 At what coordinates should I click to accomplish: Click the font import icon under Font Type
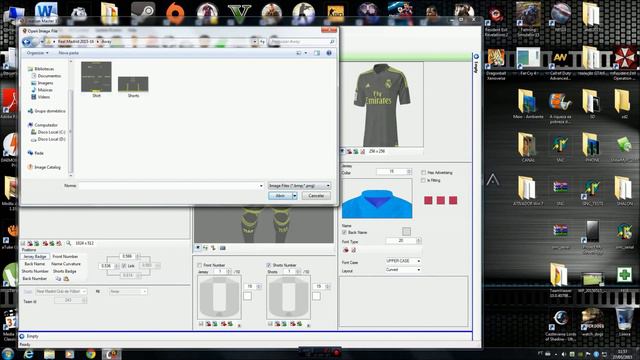[346, 250]
